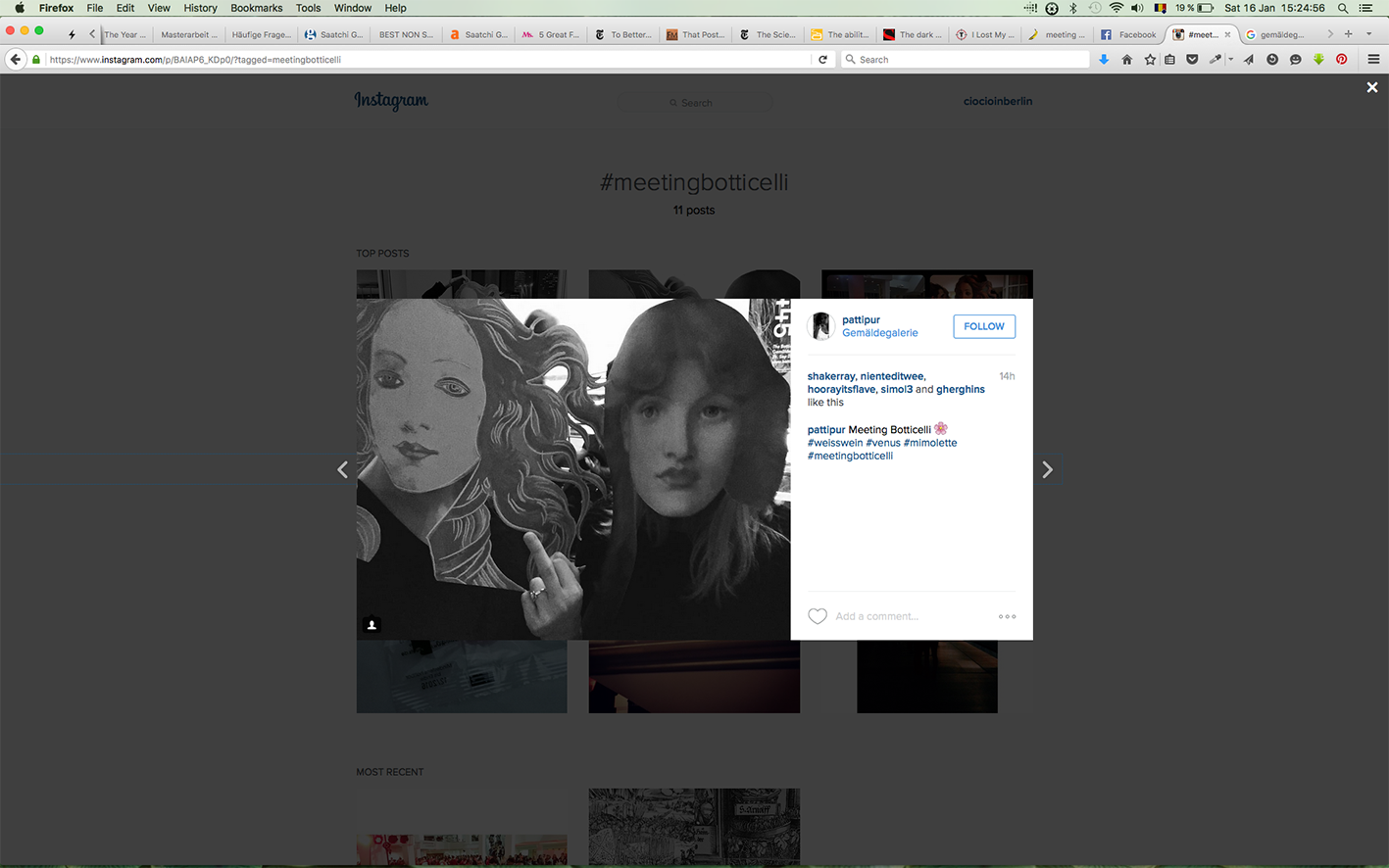The height and width of the screenshot is (868, 1389).
Task: Click the Pinterest pin-it icon
Action: 1341,60
